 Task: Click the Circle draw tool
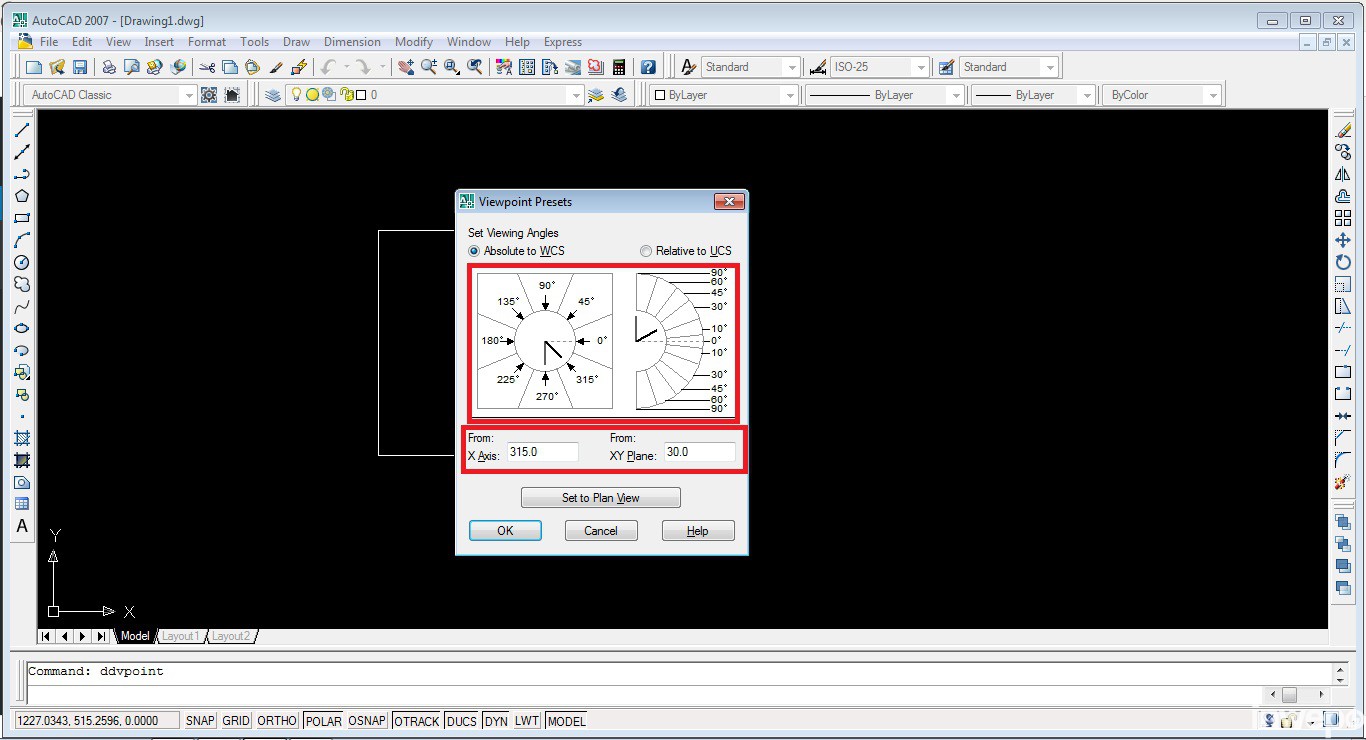pos(22,262)
